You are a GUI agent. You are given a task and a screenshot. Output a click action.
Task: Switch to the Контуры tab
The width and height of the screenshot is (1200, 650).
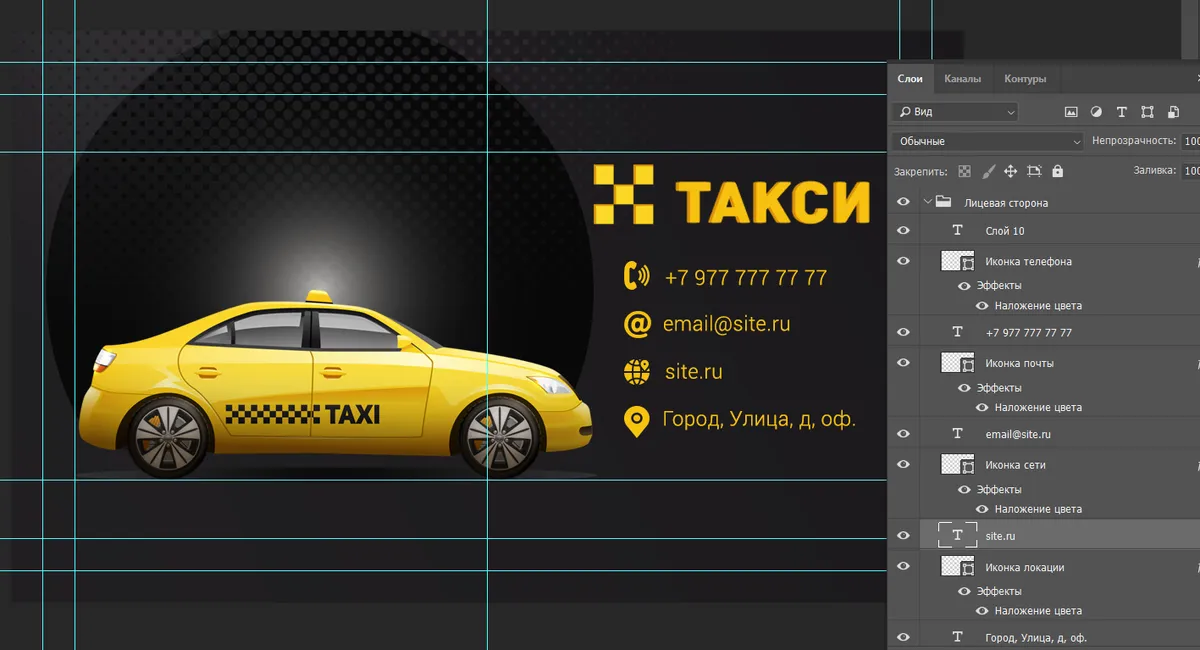click(1025, 79)
